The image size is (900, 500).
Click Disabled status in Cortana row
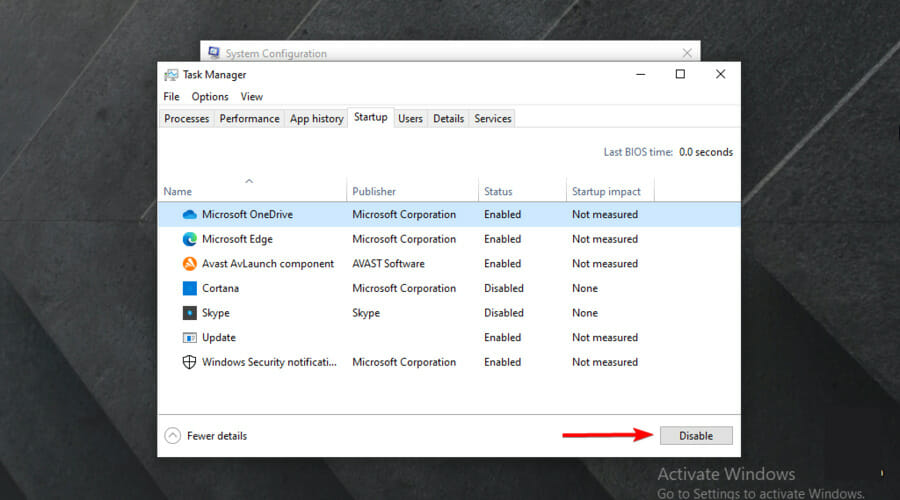pos(503,288)
